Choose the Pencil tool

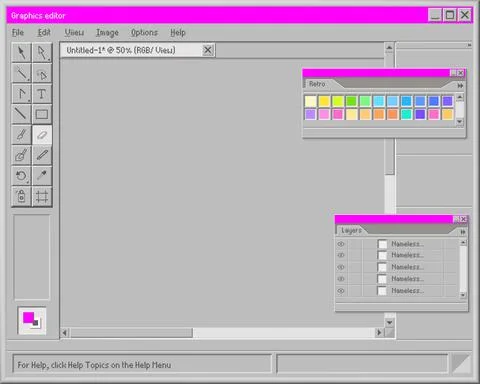pyautogui.click(x=42, y=155)
